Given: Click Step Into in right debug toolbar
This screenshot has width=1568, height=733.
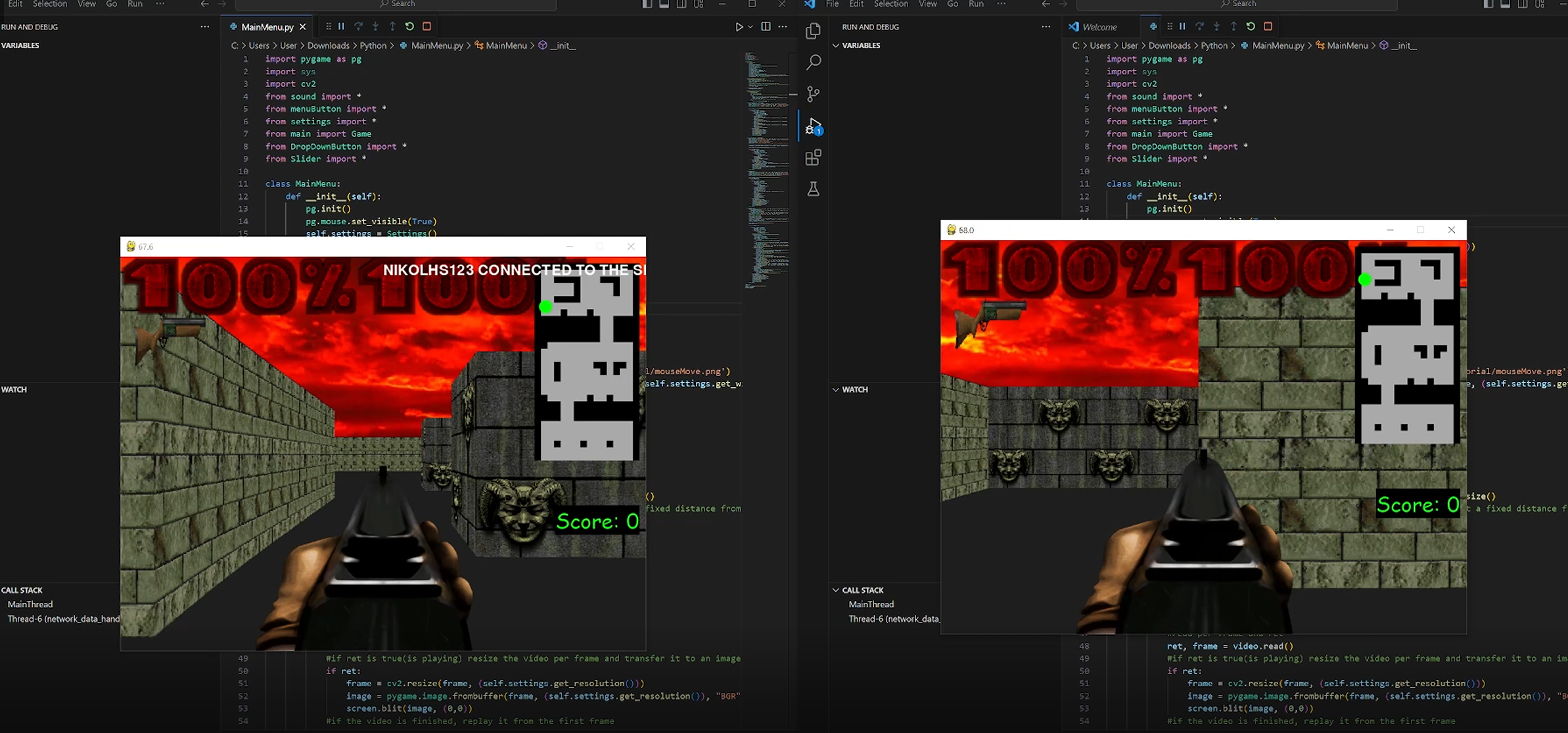Looking at the screenshot, I should pyautogui.click(x=1216, y=26).
